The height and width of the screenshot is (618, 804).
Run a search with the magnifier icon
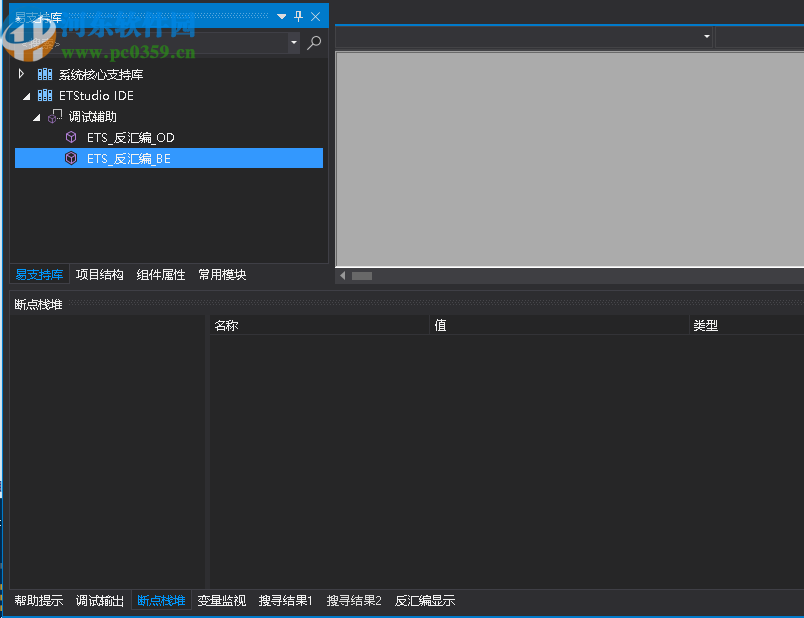click(314, 43)
